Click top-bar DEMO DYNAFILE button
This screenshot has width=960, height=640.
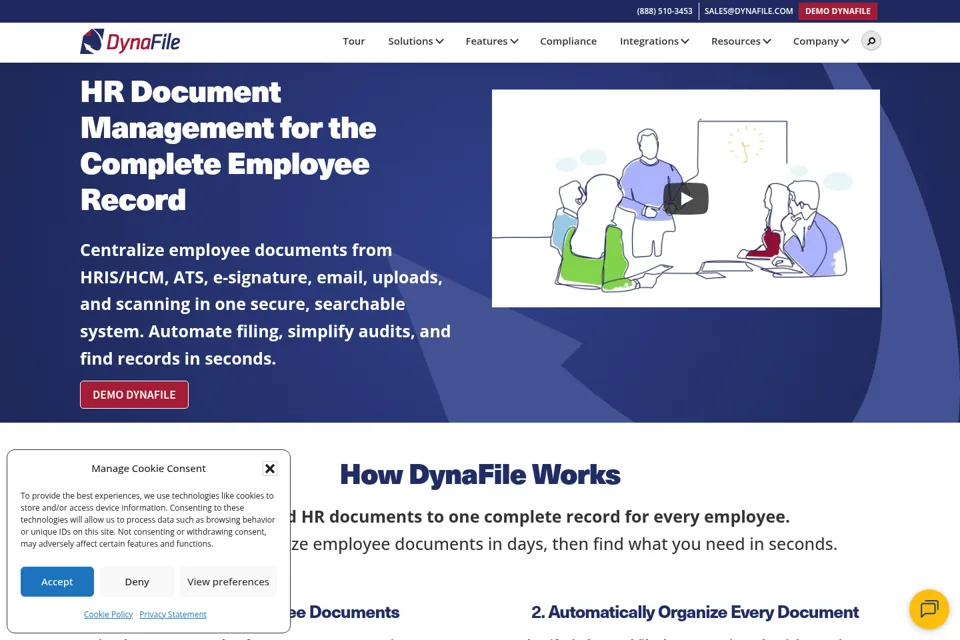tap(838, 11)
